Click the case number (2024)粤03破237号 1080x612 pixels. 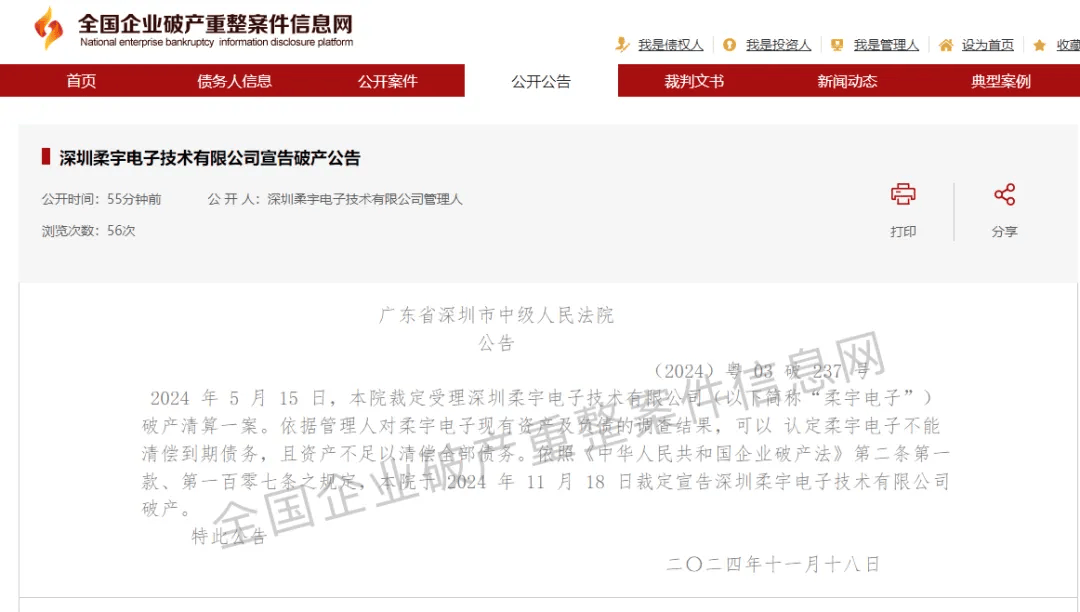point(760,371)
